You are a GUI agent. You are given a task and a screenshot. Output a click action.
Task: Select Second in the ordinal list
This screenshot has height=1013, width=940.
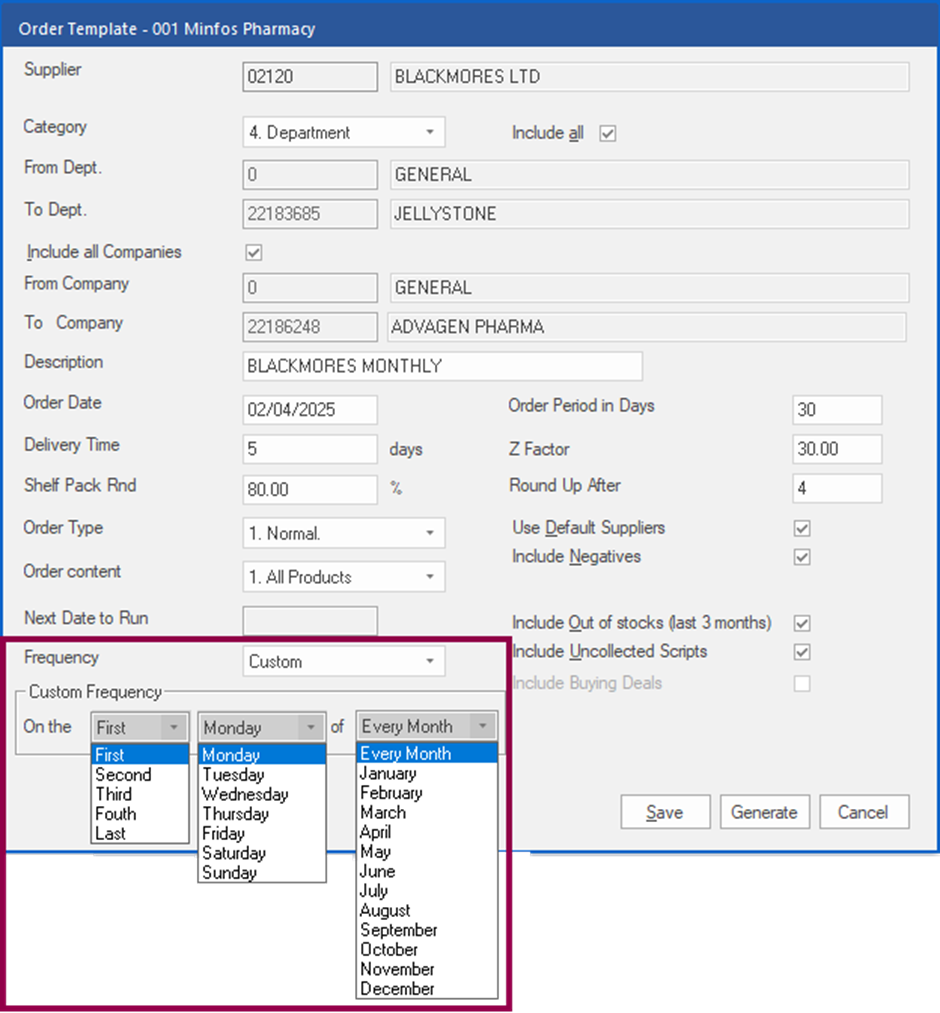[140, 775]
